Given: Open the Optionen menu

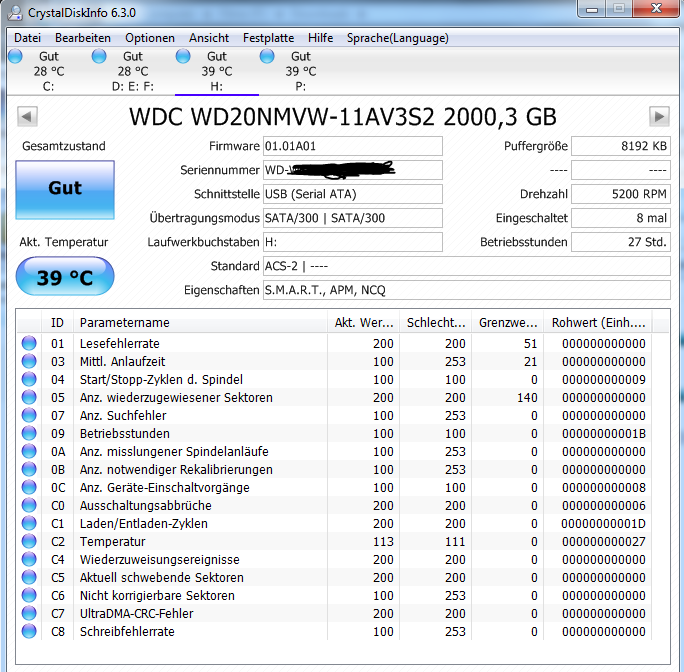Looking at the screenshot, I should tap(150, 38).
